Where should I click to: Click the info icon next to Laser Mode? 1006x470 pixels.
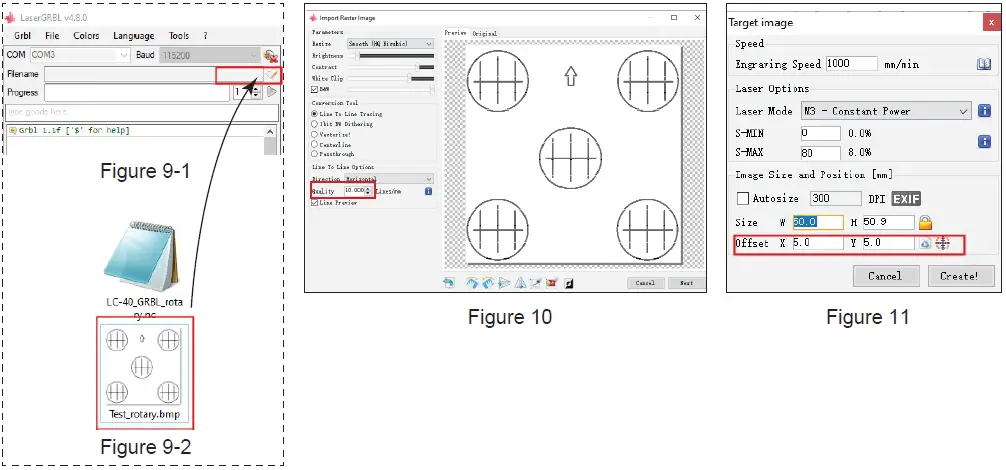[x=984, y=111]
